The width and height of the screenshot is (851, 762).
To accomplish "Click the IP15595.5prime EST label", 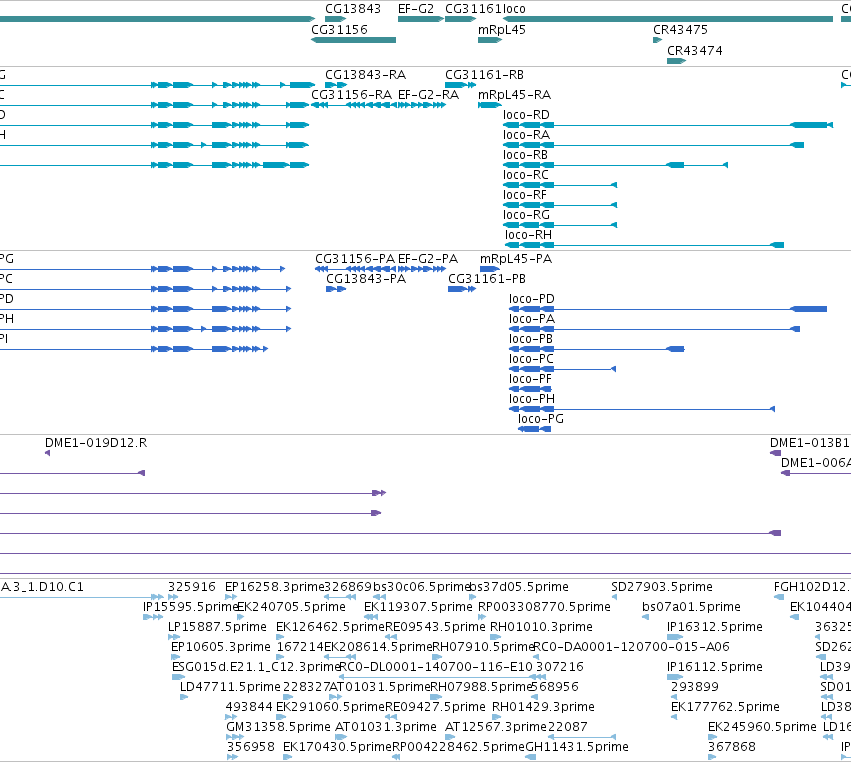I will pyautogui.click(x=190, y=607).
